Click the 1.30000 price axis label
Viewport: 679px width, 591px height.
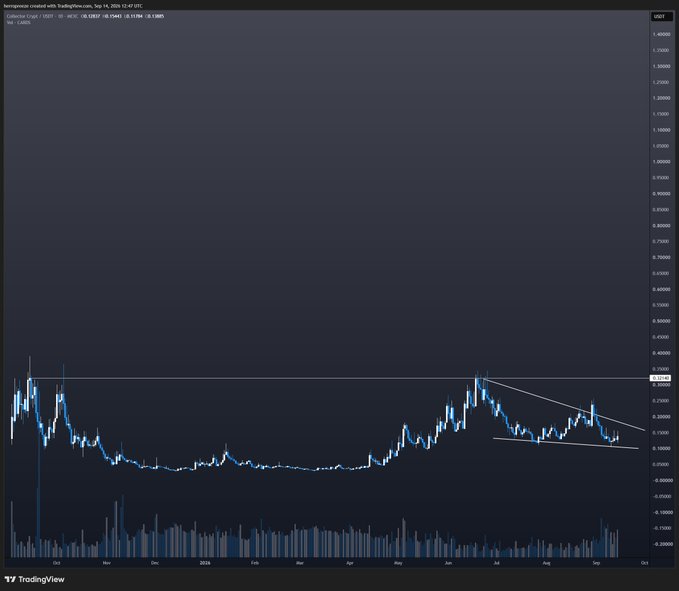point(661,66)
